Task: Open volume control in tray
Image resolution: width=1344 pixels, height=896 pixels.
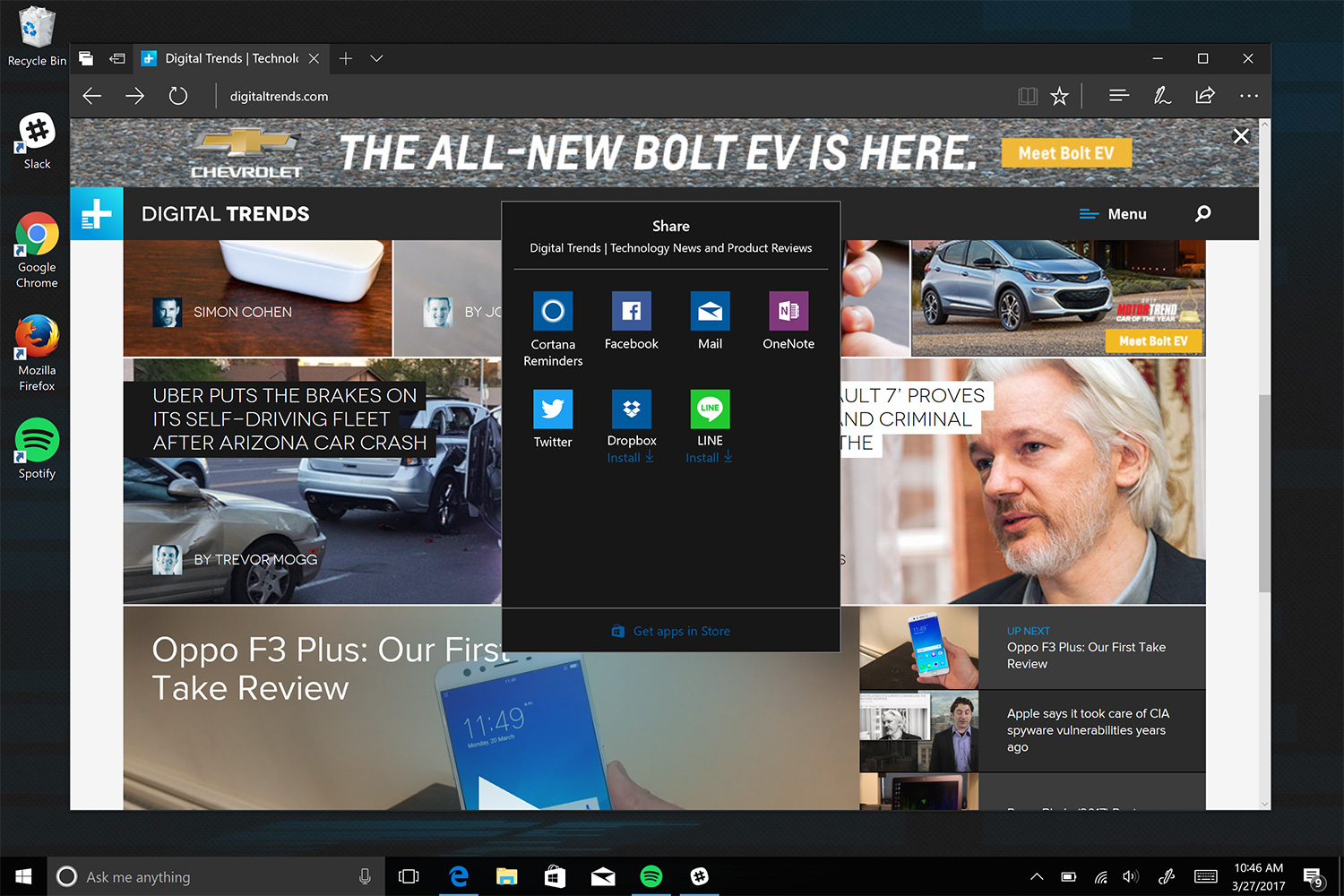Action: [x=1131, y=876]
